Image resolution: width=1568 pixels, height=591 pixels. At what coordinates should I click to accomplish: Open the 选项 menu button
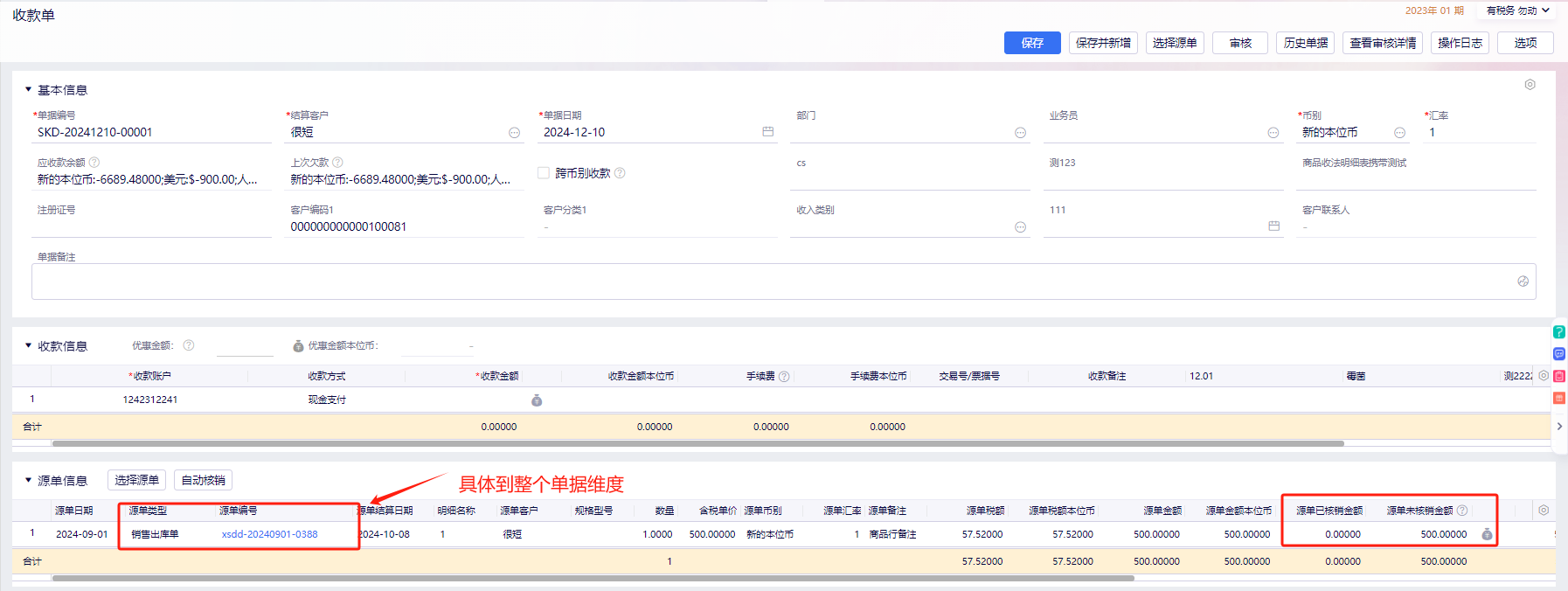click(x=1525, y=43)
